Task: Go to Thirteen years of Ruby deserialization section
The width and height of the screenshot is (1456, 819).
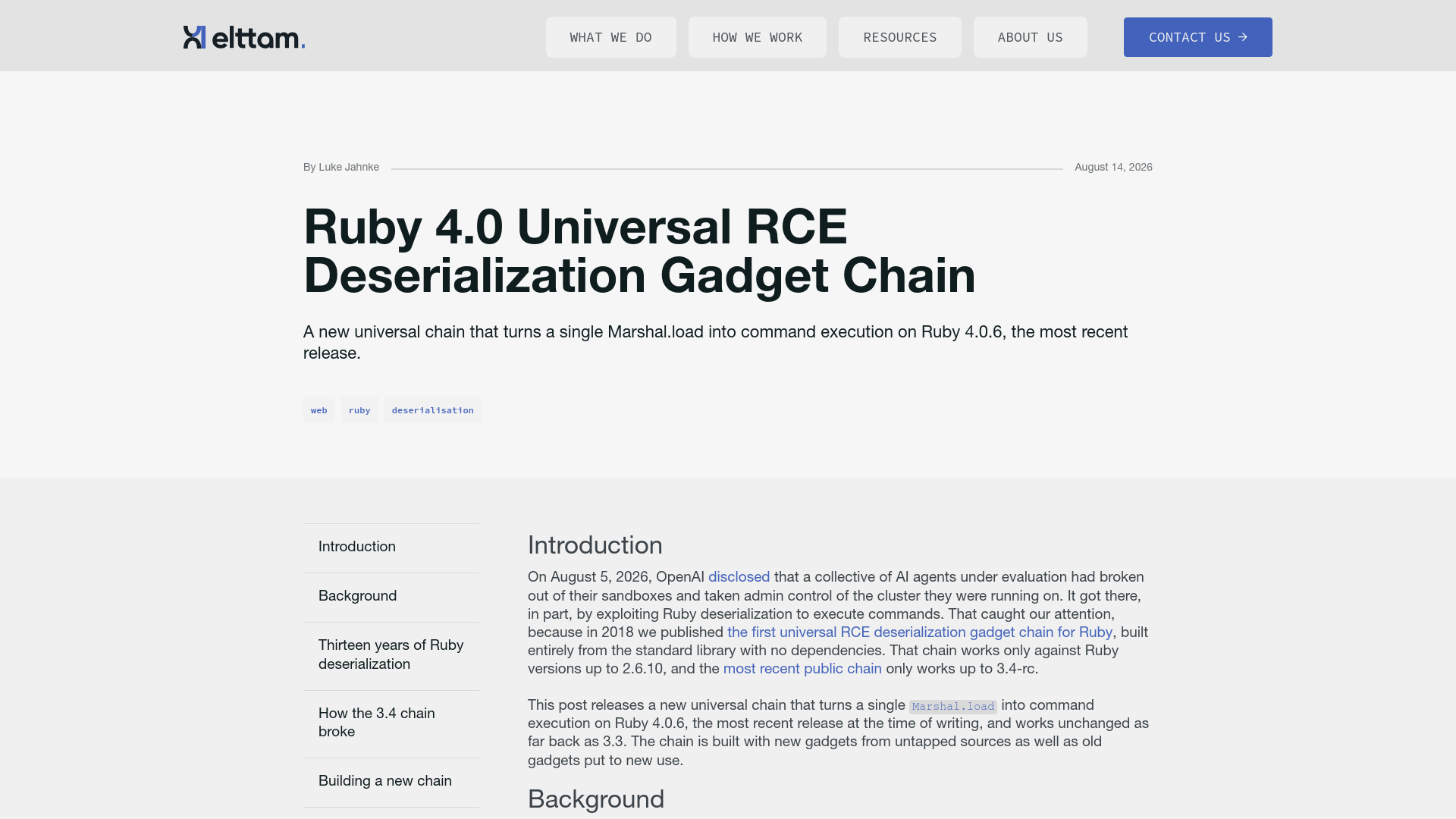Action: (391, 654)
